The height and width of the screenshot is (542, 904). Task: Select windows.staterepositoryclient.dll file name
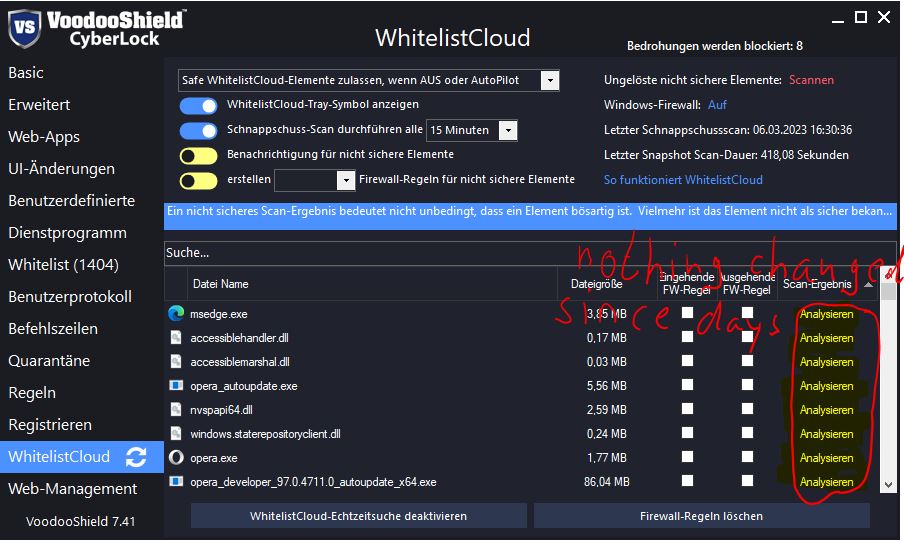(265, 434)
